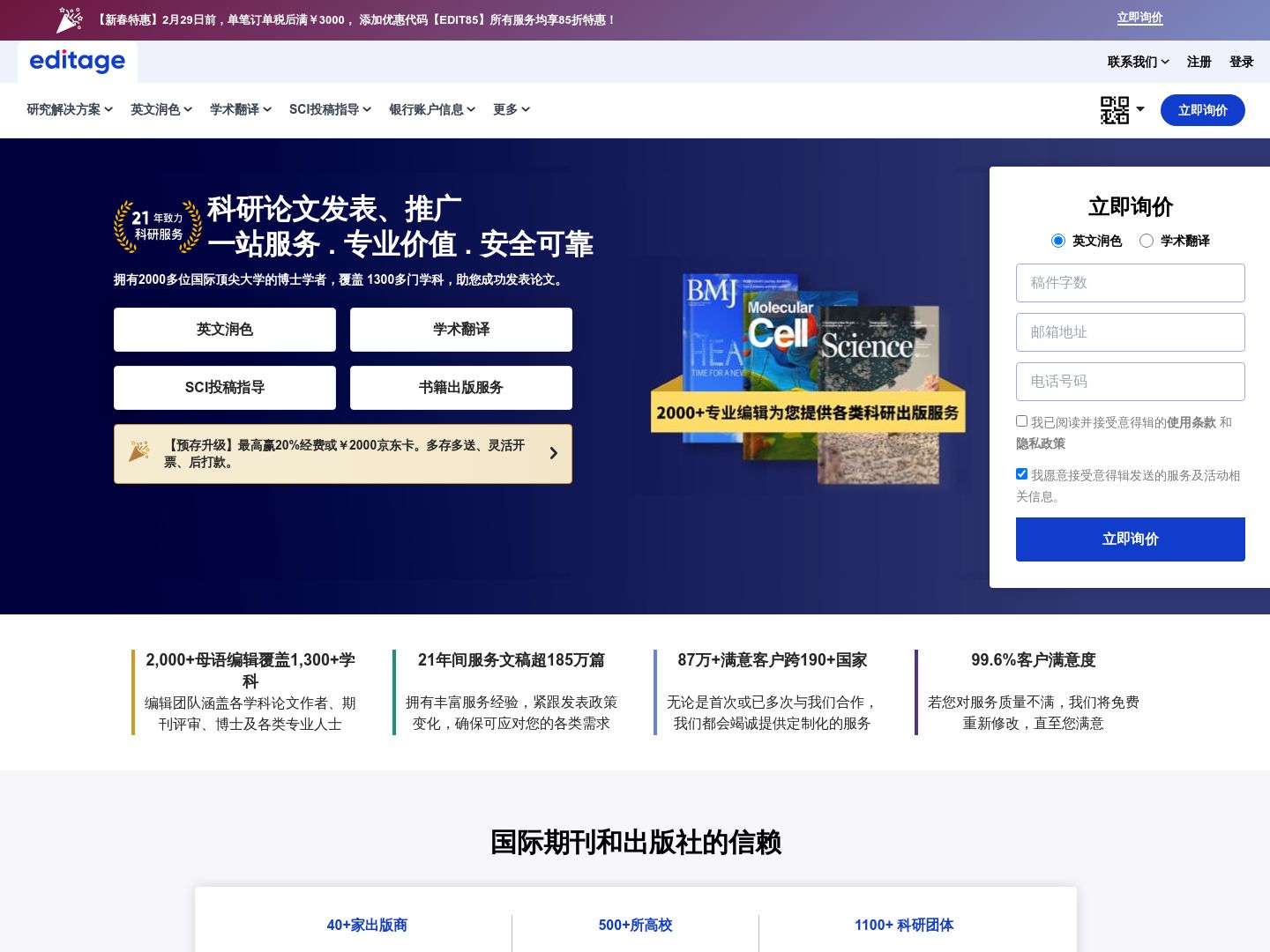Open the 隐私政策 link
The image size is (1270, 952).
coord(1041,443)
